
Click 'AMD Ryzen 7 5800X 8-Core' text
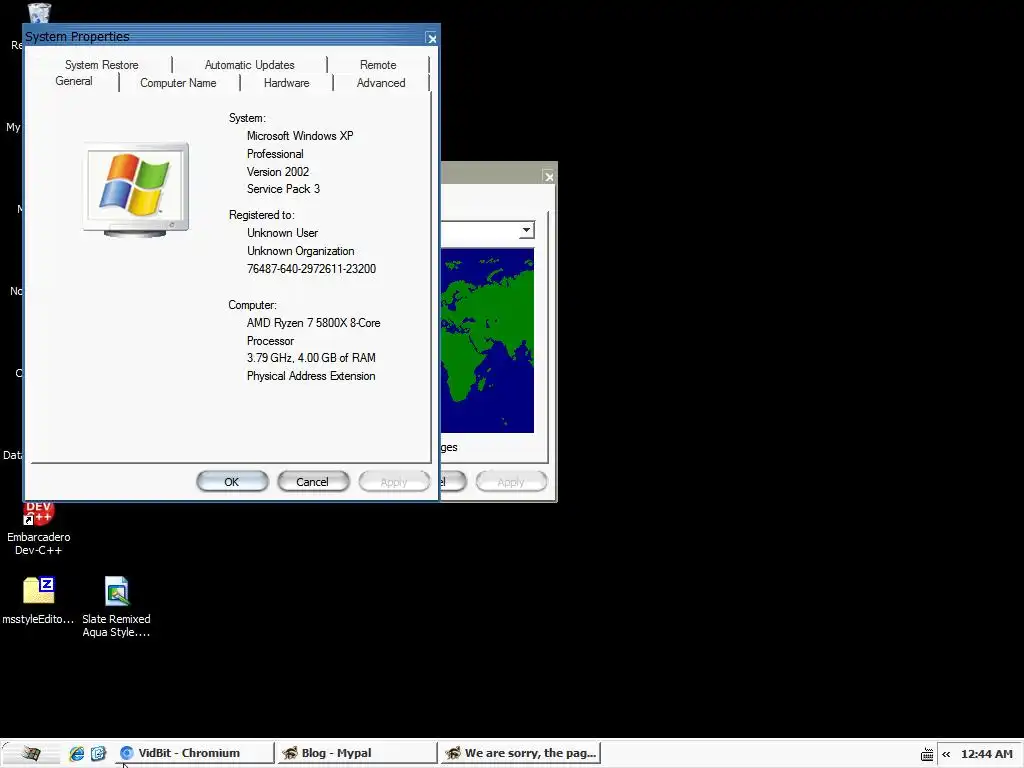coord(313,323)
